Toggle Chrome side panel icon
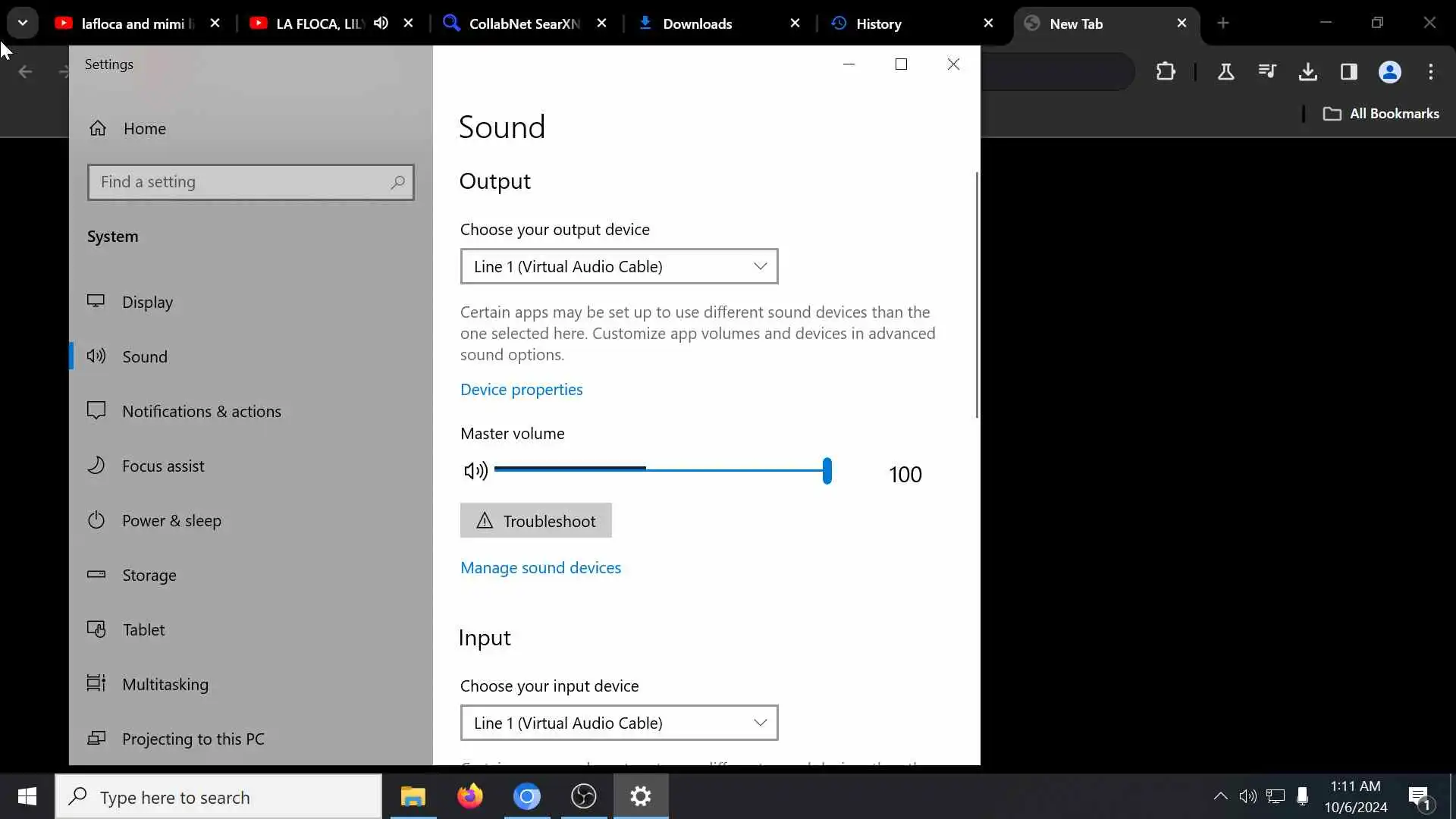 (x=1348, y=72)
